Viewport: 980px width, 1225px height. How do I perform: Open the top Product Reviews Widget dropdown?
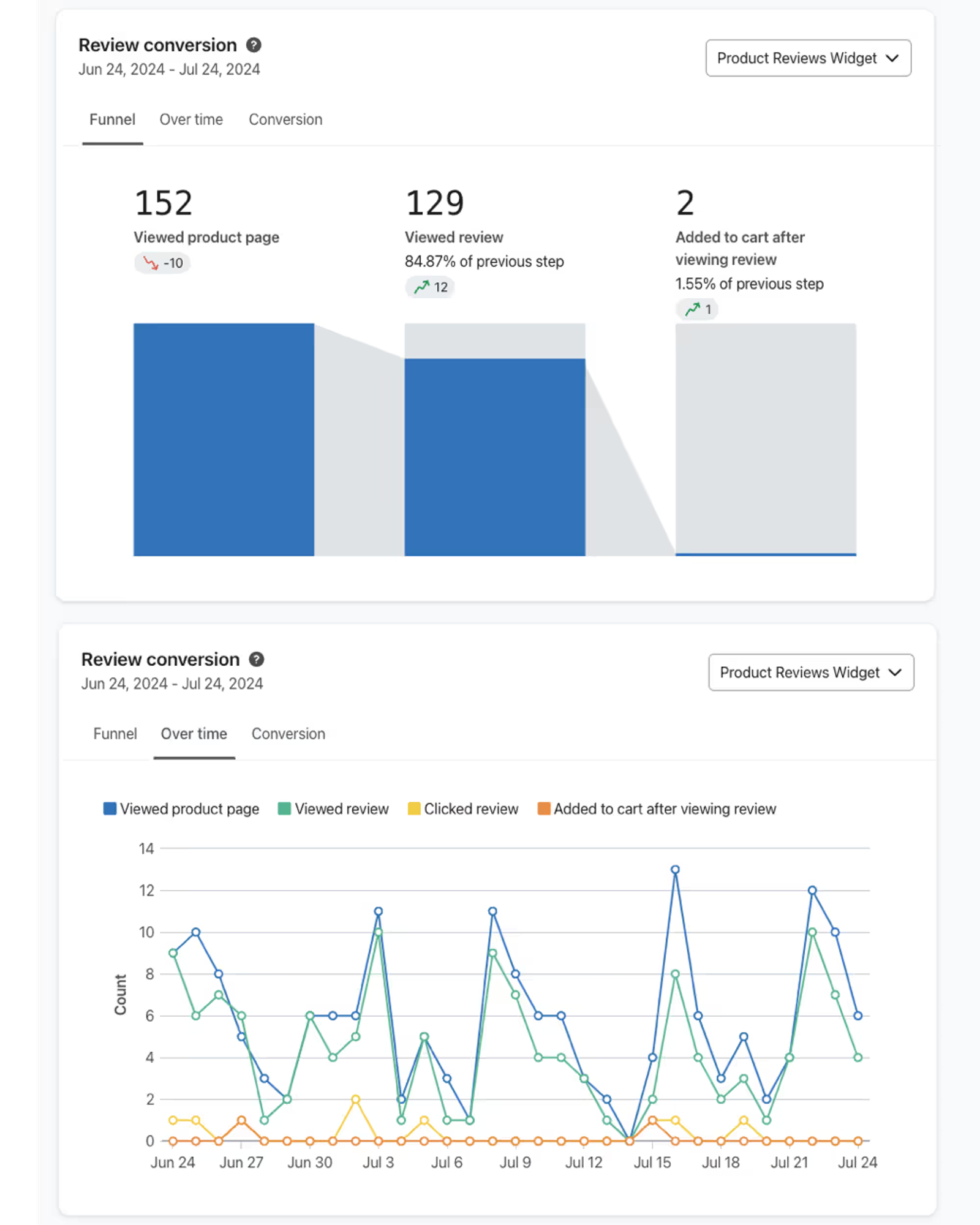809,58
